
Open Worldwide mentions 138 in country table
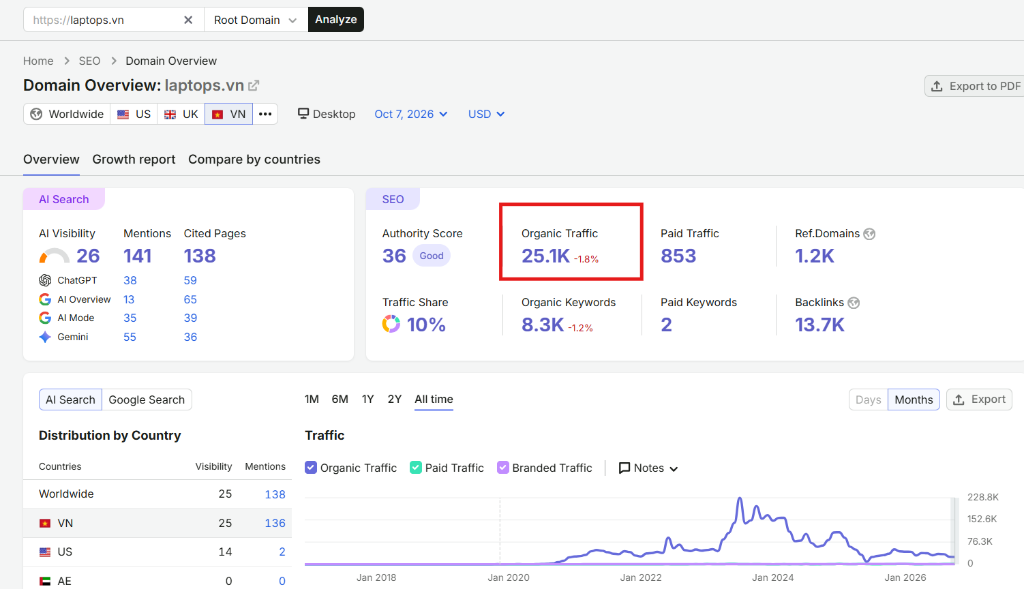point(275,494)
